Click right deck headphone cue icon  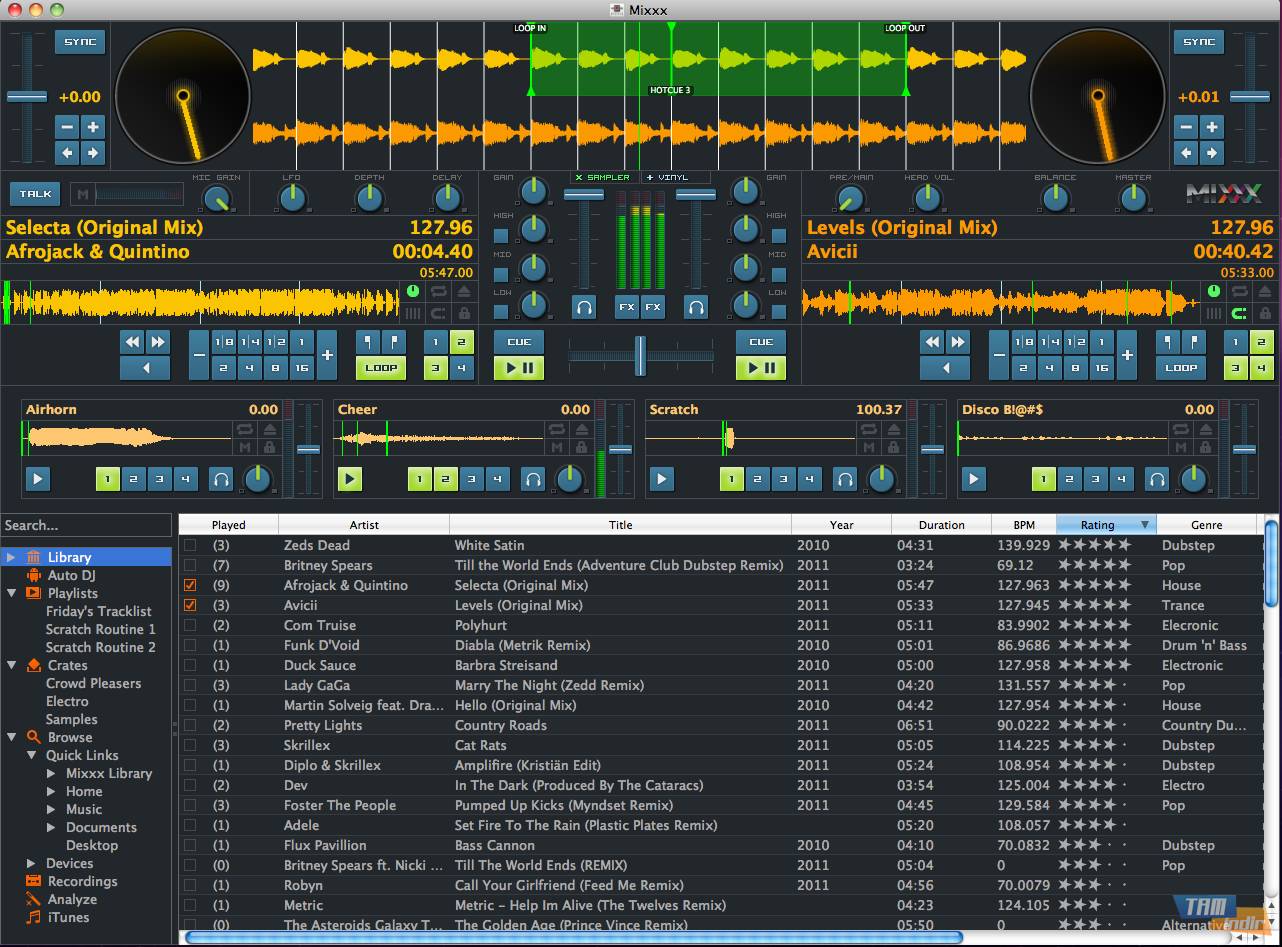pos(696,307)
